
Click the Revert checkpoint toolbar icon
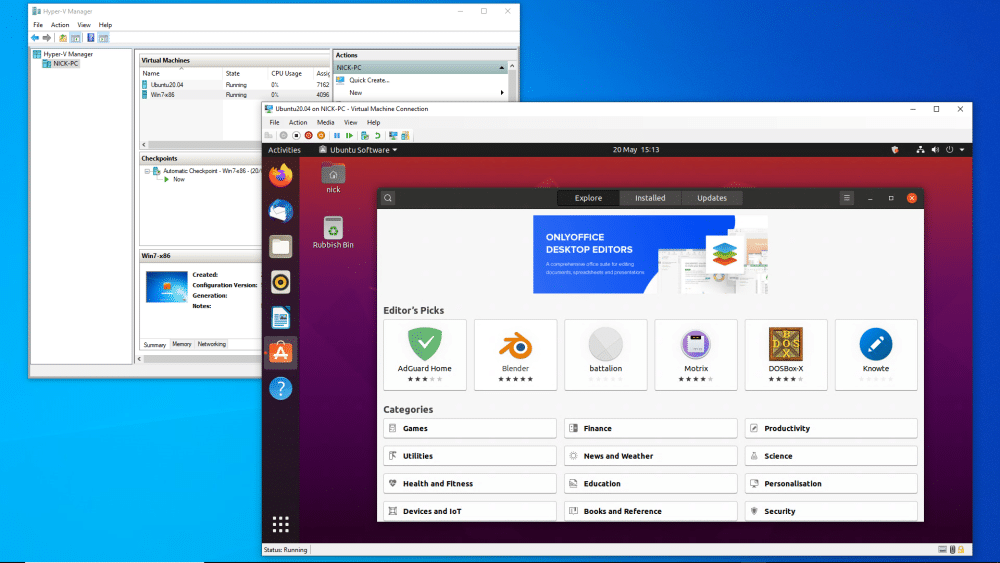tap(377, 135)
